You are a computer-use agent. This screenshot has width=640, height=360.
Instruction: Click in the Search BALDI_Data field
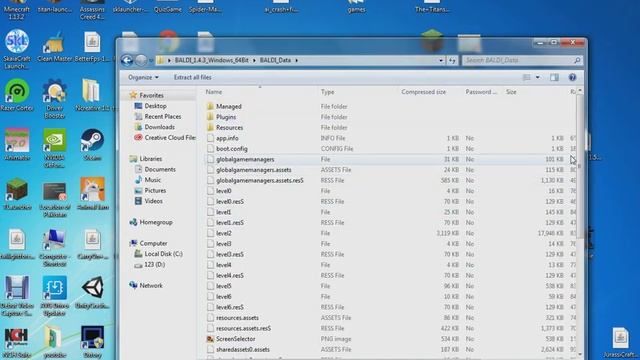click(x=522, y=60)
